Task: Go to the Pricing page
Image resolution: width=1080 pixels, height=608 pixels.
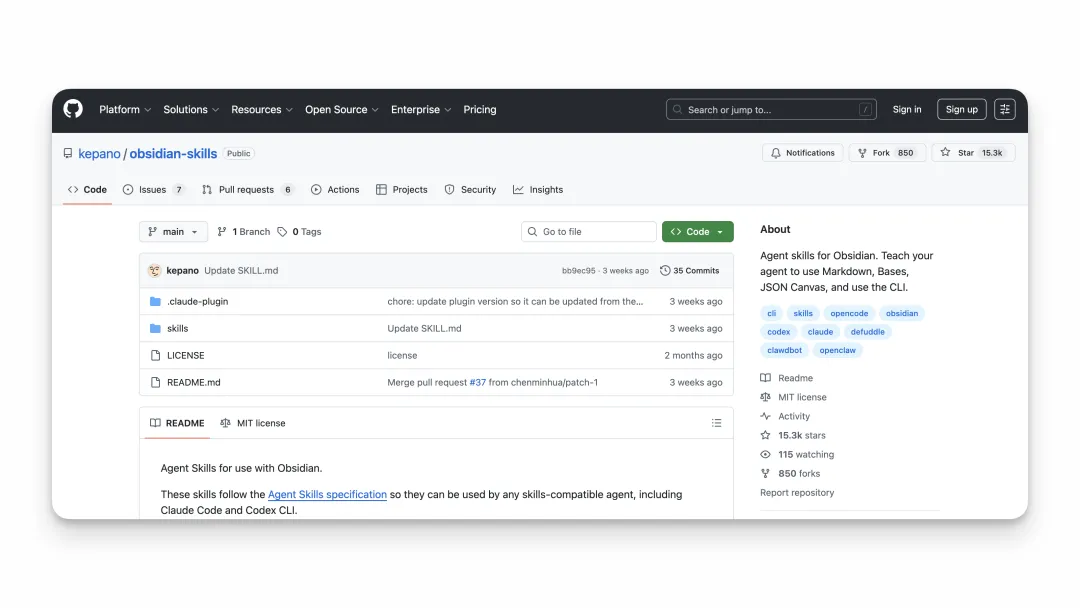Action: pos(479,109)
